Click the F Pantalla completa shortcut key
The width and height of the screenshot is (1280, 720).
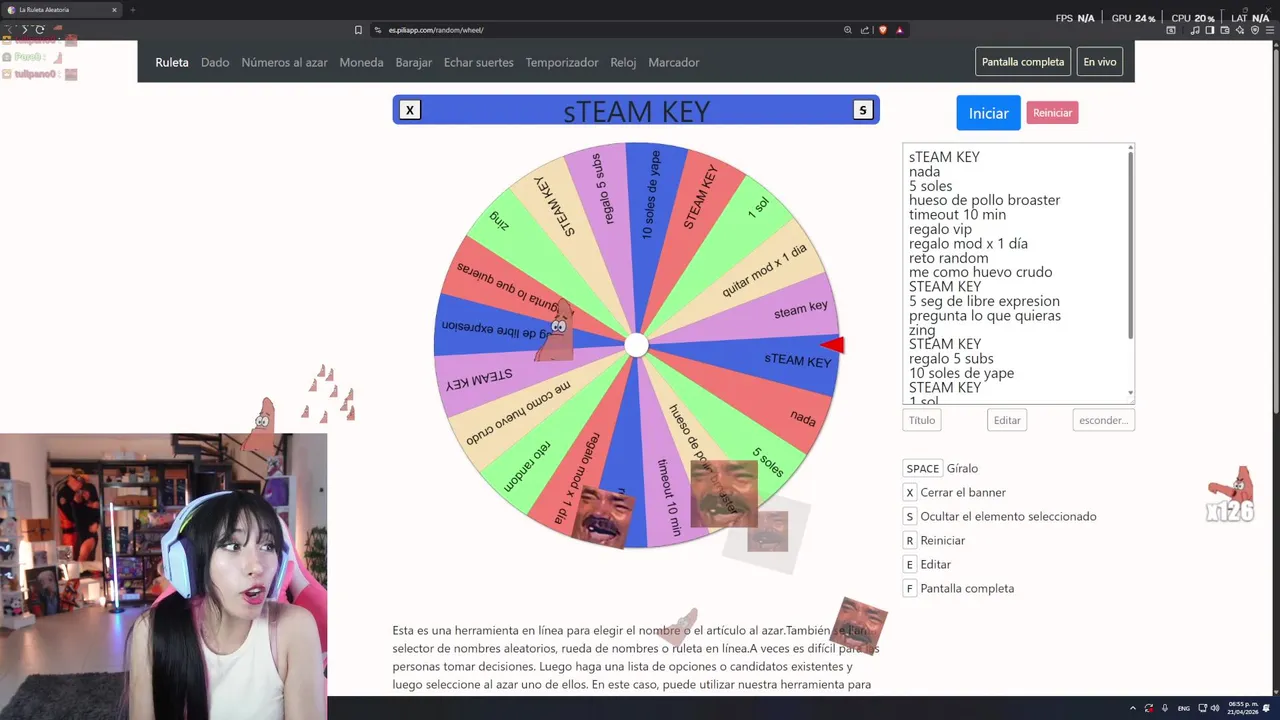pos(910,588)
